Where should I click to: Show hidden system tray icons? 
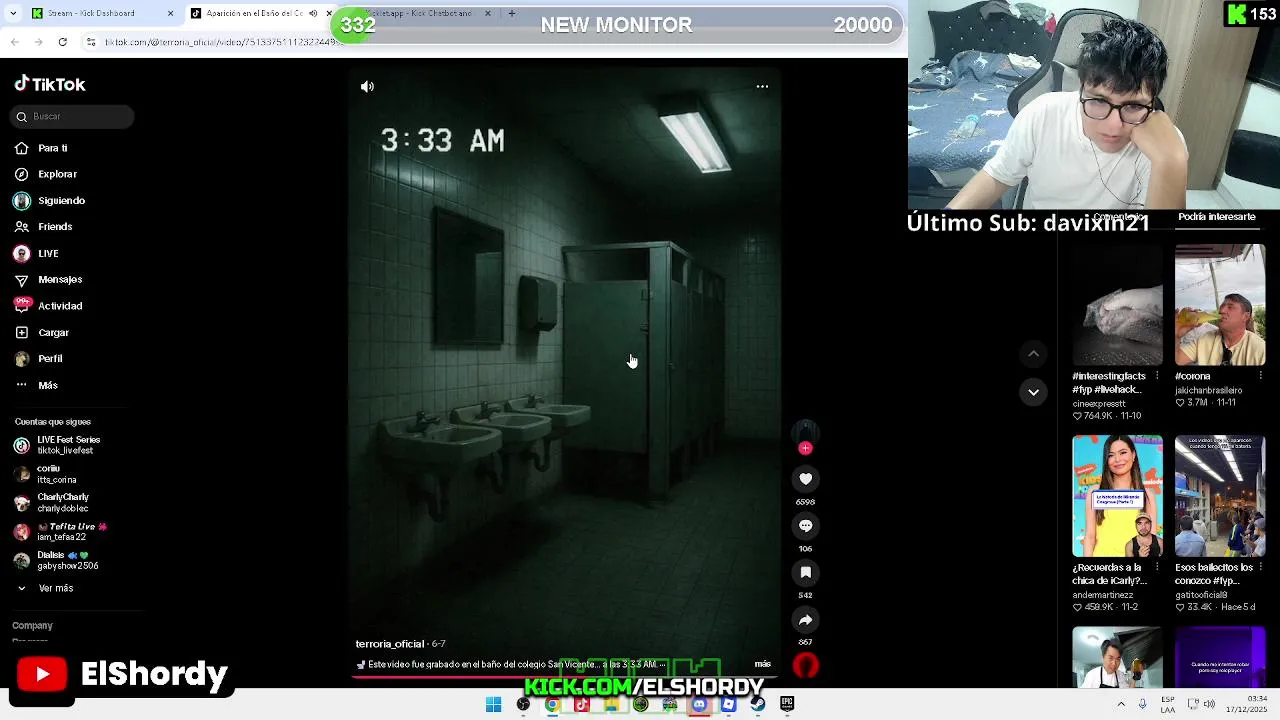click(1121, 704)
